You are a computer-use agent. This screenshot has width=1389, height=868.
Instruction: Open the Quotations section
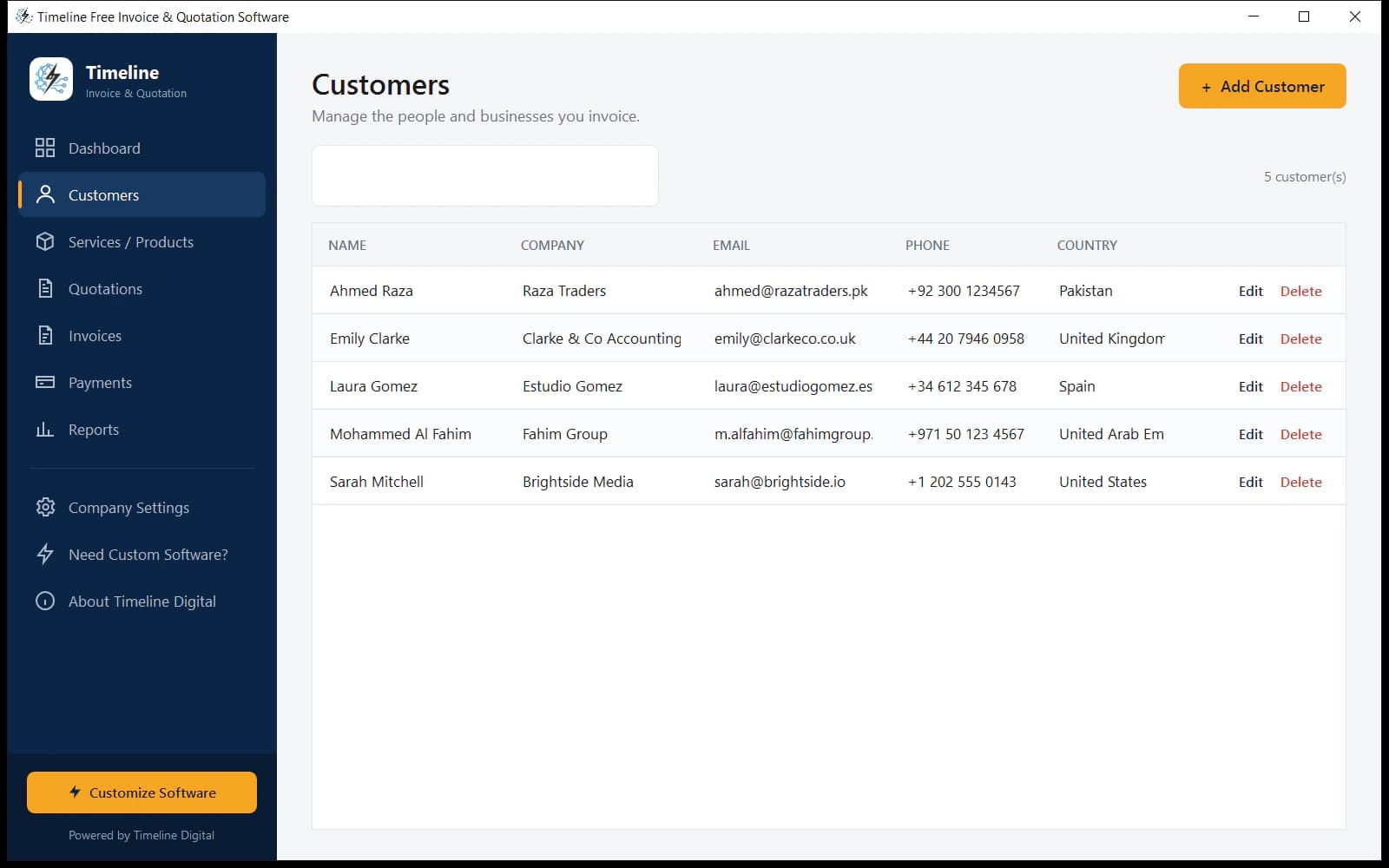tap(142, 288)
